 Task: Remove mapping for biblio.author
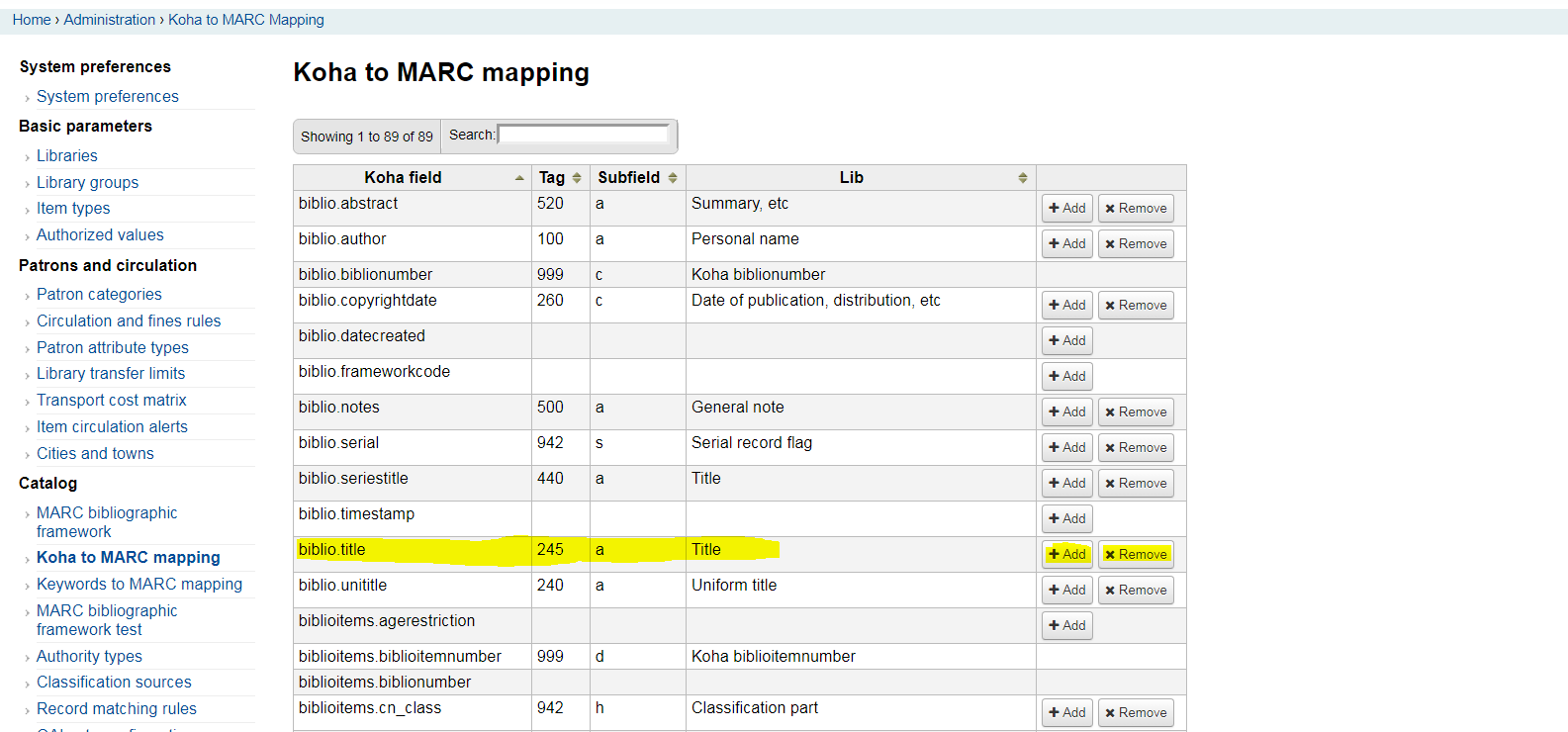point(1136,243)
